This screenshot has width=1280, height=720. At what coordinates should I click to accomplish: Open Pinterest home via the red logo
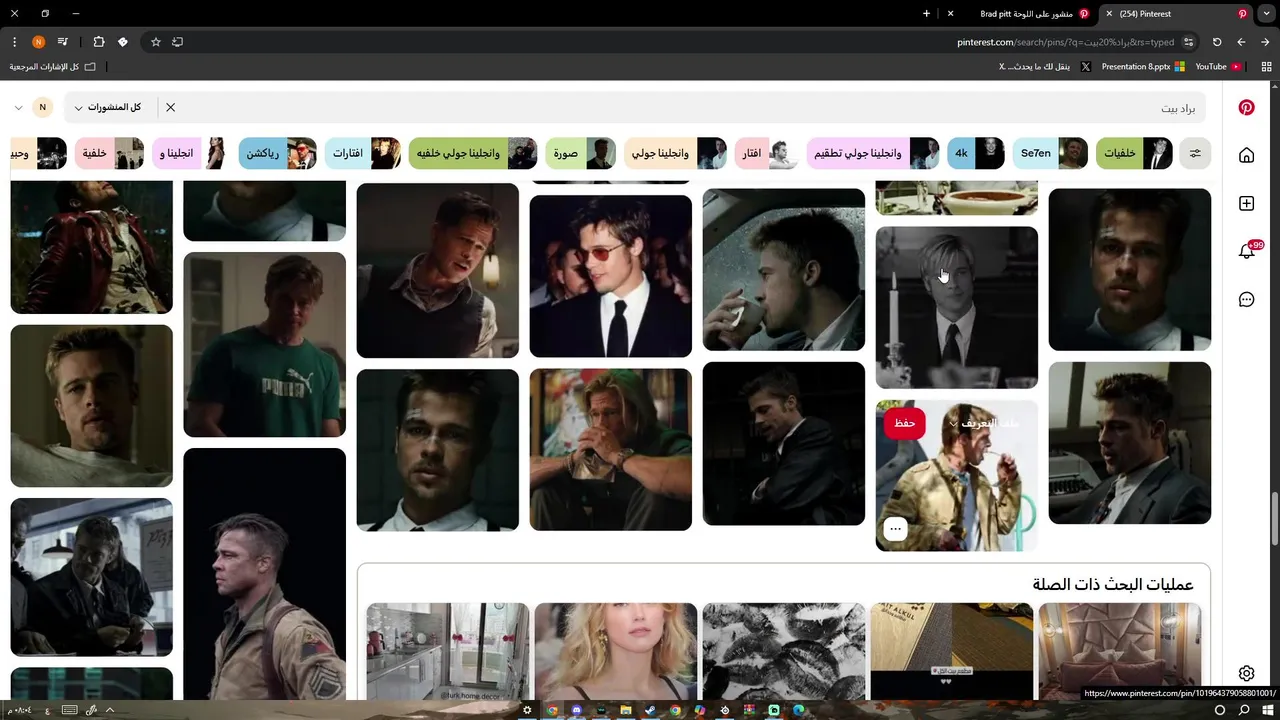point(1246,107)
